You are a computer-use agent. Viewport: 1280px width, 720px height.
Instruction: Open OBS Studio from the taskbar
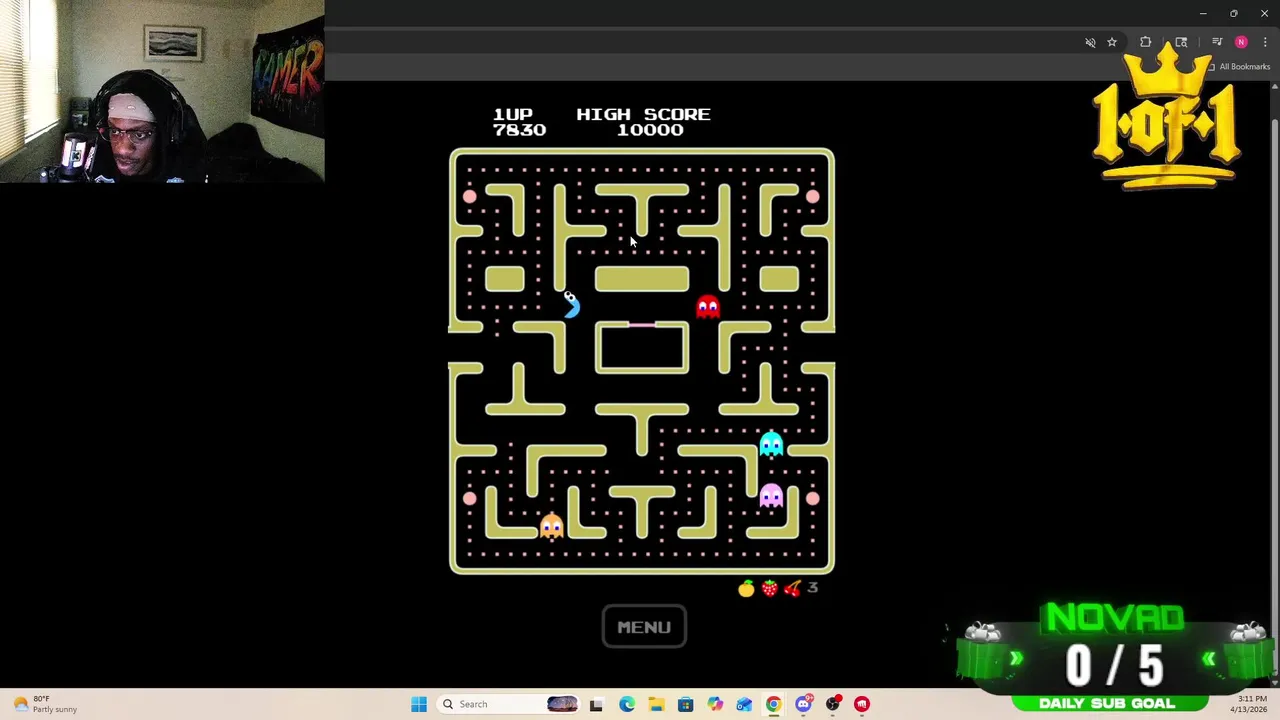tap(832, 704)
